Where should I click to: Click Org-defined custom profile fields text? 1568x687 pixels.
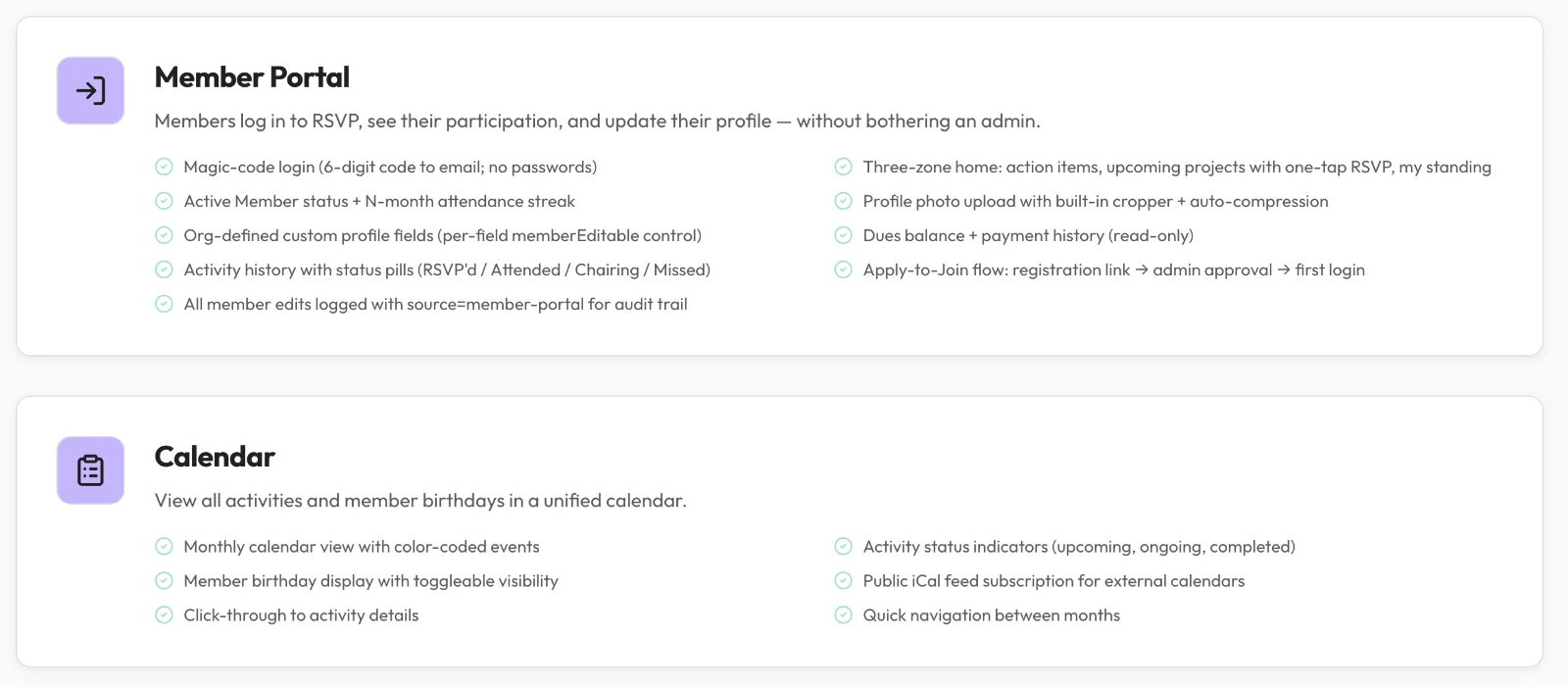pyautogui.click(x=443, y=235)
